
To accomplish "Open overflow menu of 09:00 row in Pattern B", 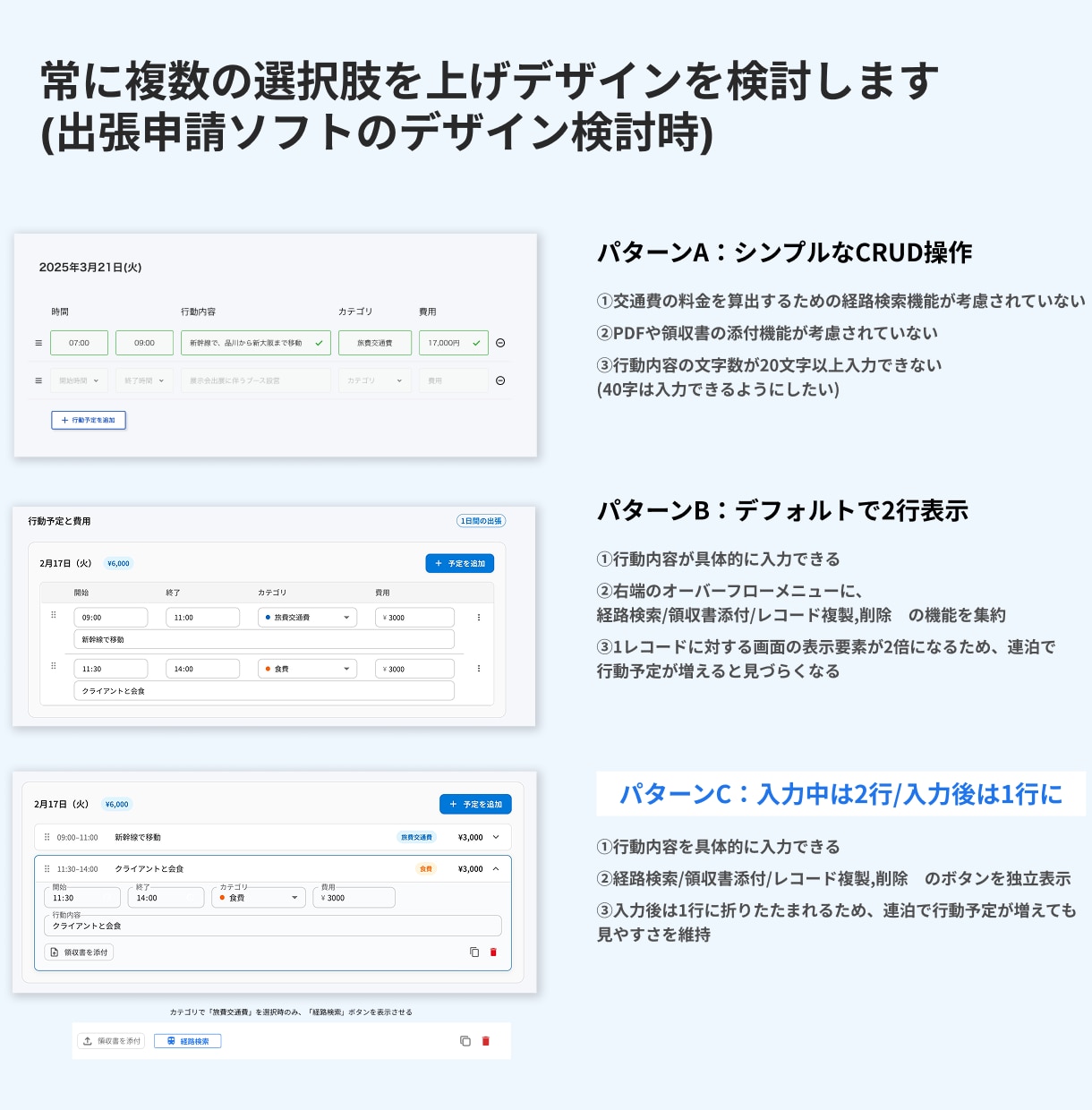I will pos(479,618).
